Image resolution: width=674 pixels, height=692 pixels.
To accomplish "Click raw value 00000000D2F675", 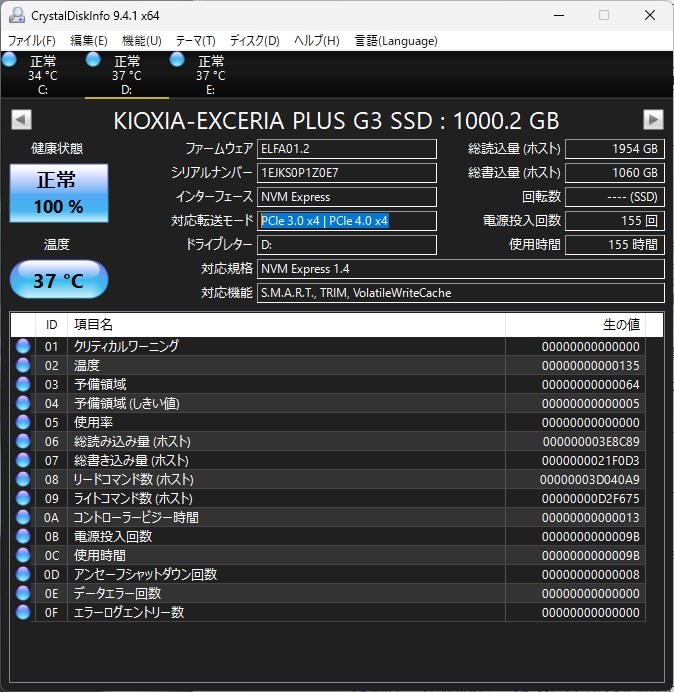I will [591, 498].
